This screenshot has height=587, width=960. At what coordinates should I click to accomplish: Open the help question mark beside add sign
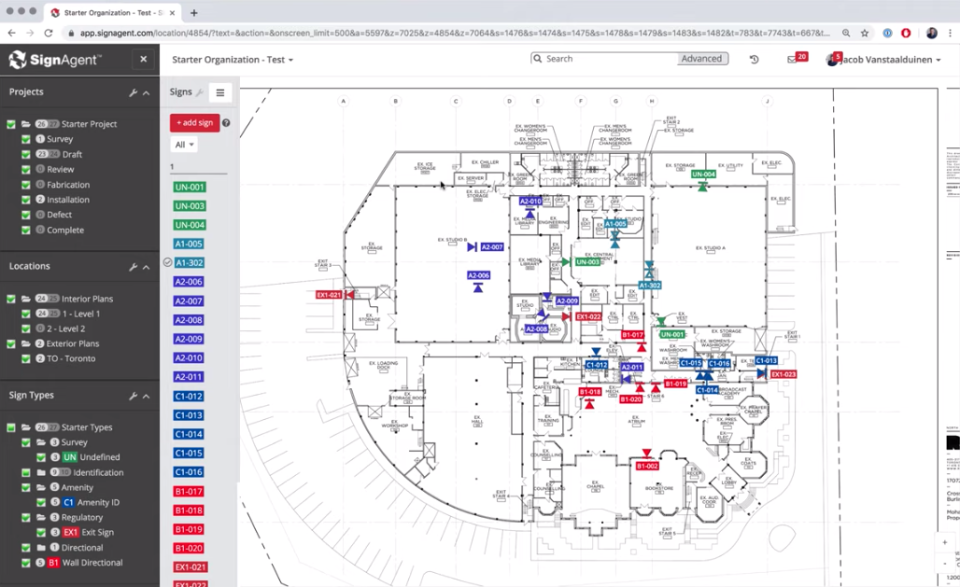[x=226, y=123]
